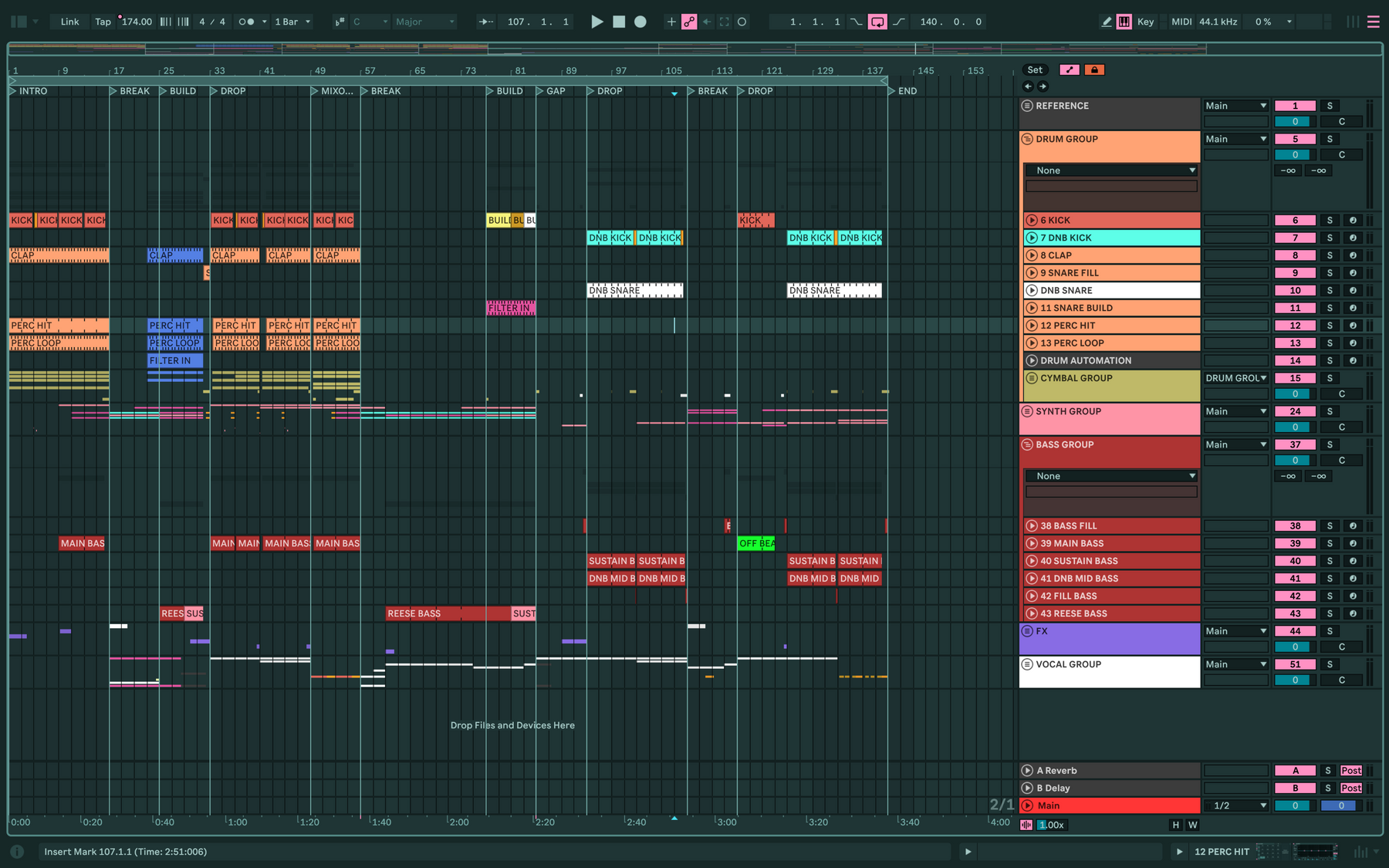This screenshot has height=868, width=1389.
Task: Click the Tap tempo button
Action: [103, 22]
